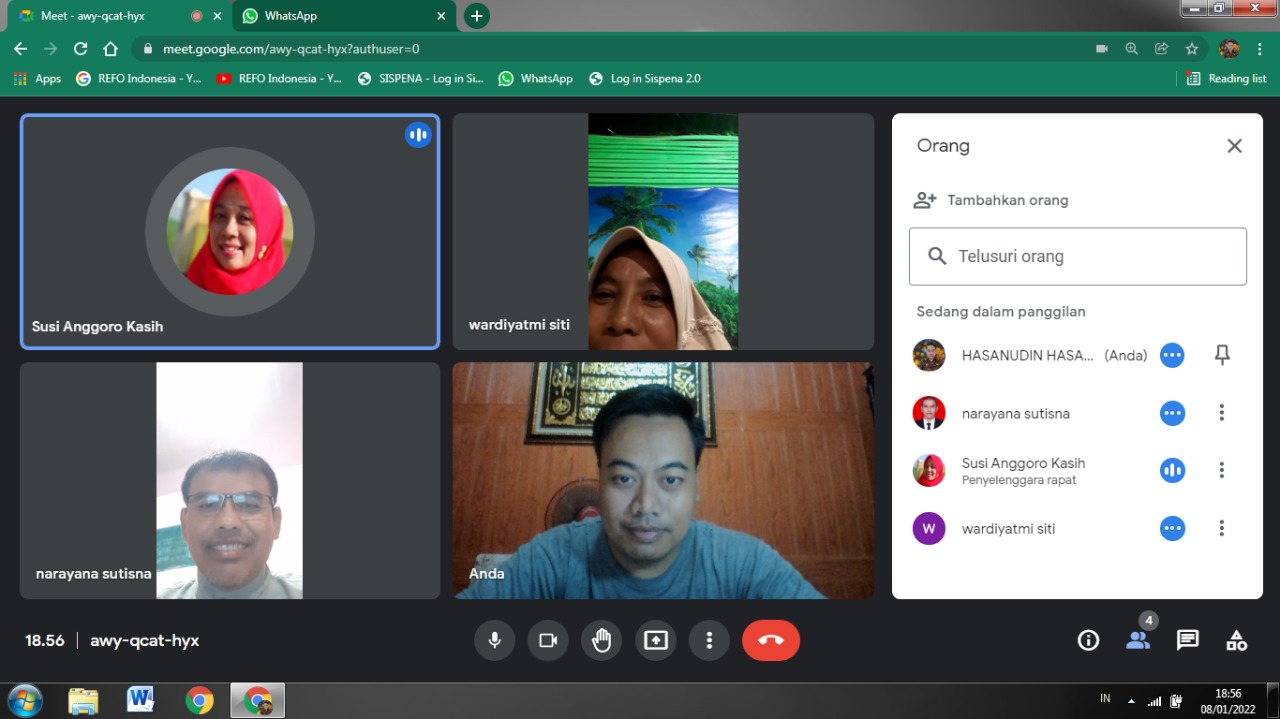
Task: Close the Orang side panel
Action: pyautogui.click(x=1234, y=146)
